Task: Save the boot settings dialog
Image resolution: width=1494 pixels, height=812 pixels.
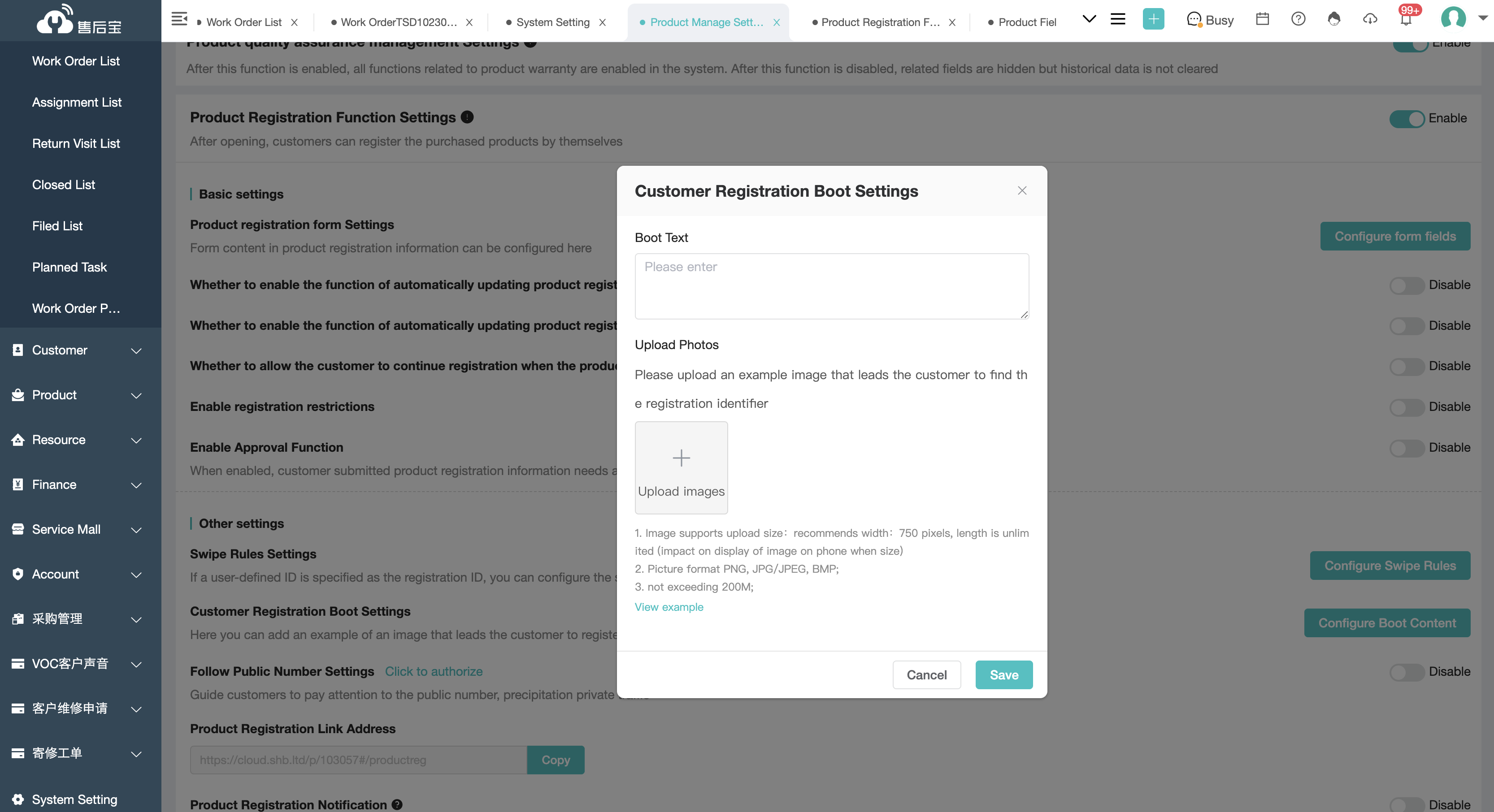Action: pyautogui.click(x=1004, y=674)
